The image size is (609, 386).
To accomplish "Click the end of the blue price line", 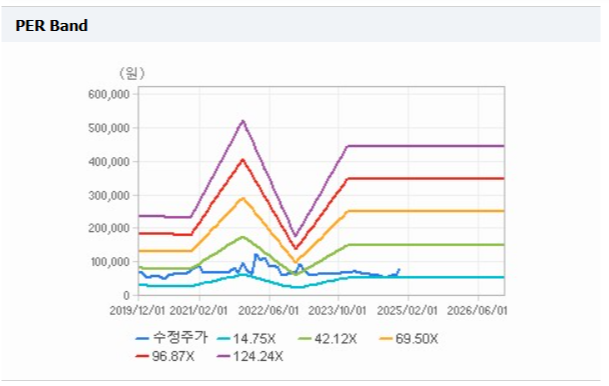I will click(x=399, y=269).
